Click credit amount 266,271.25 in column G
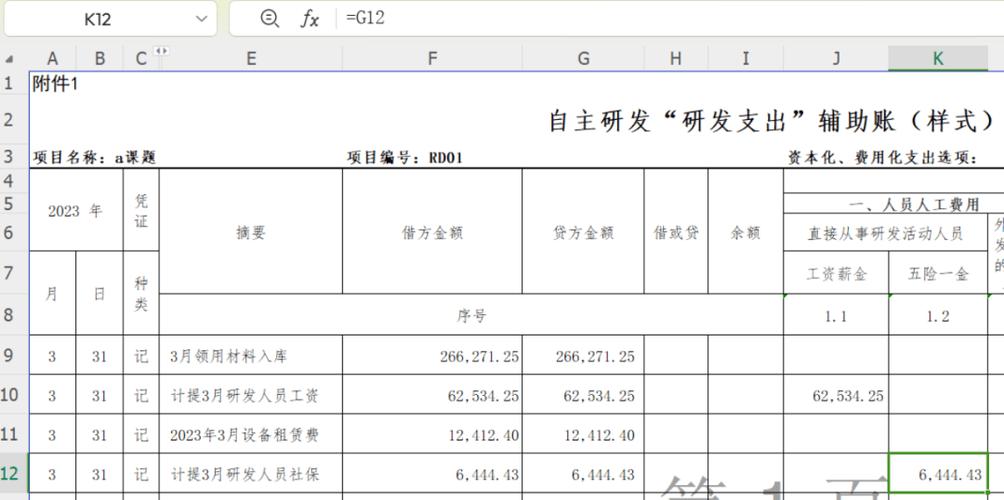Screen dimensions: 1004x500 tap(583, 355)
